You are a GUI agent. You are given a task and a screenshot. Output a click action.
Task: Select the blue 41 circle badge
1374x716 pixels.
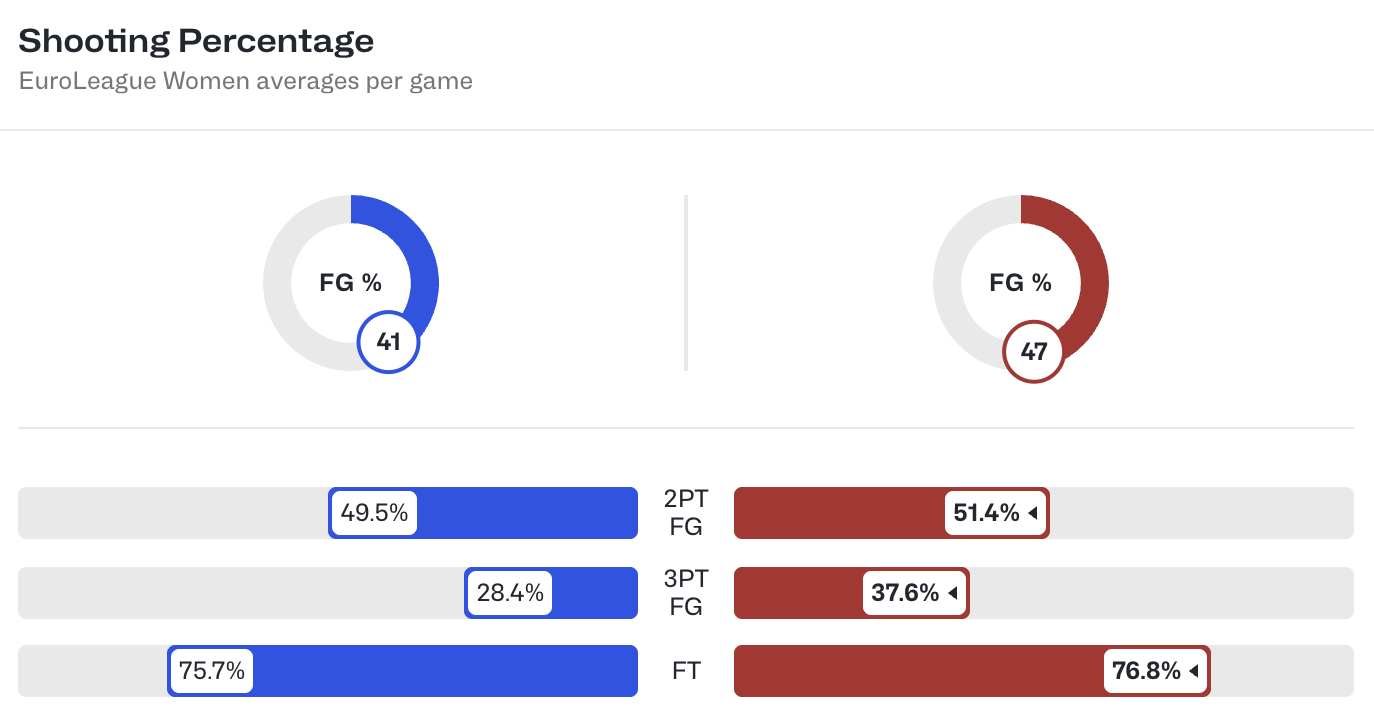coord(388,343)
